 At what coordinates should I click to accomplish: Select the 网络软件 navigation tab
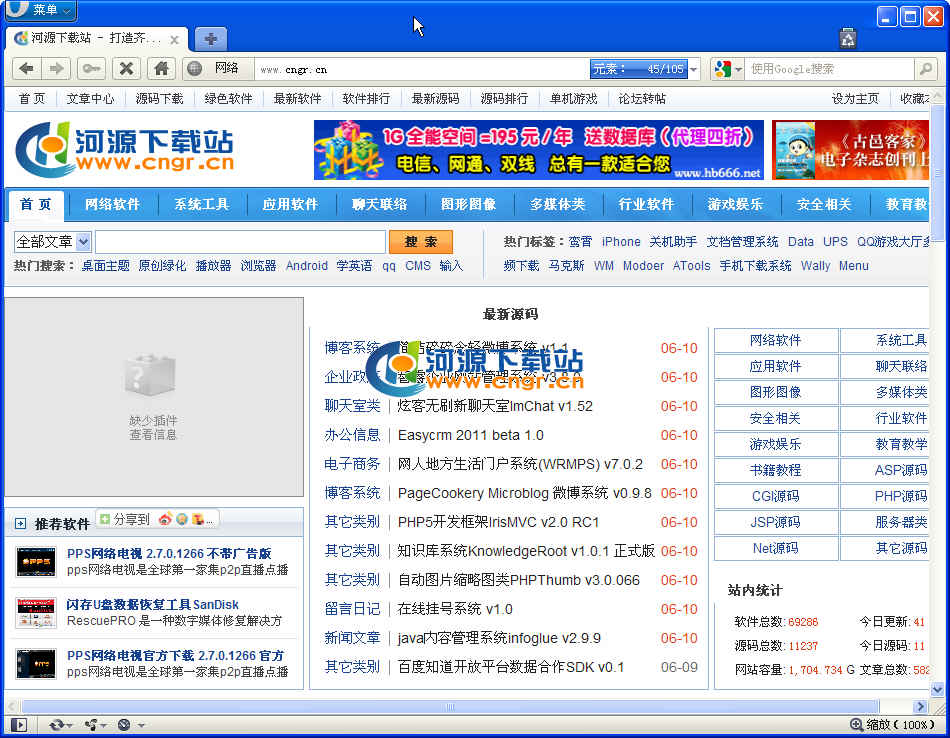[112, 204]
